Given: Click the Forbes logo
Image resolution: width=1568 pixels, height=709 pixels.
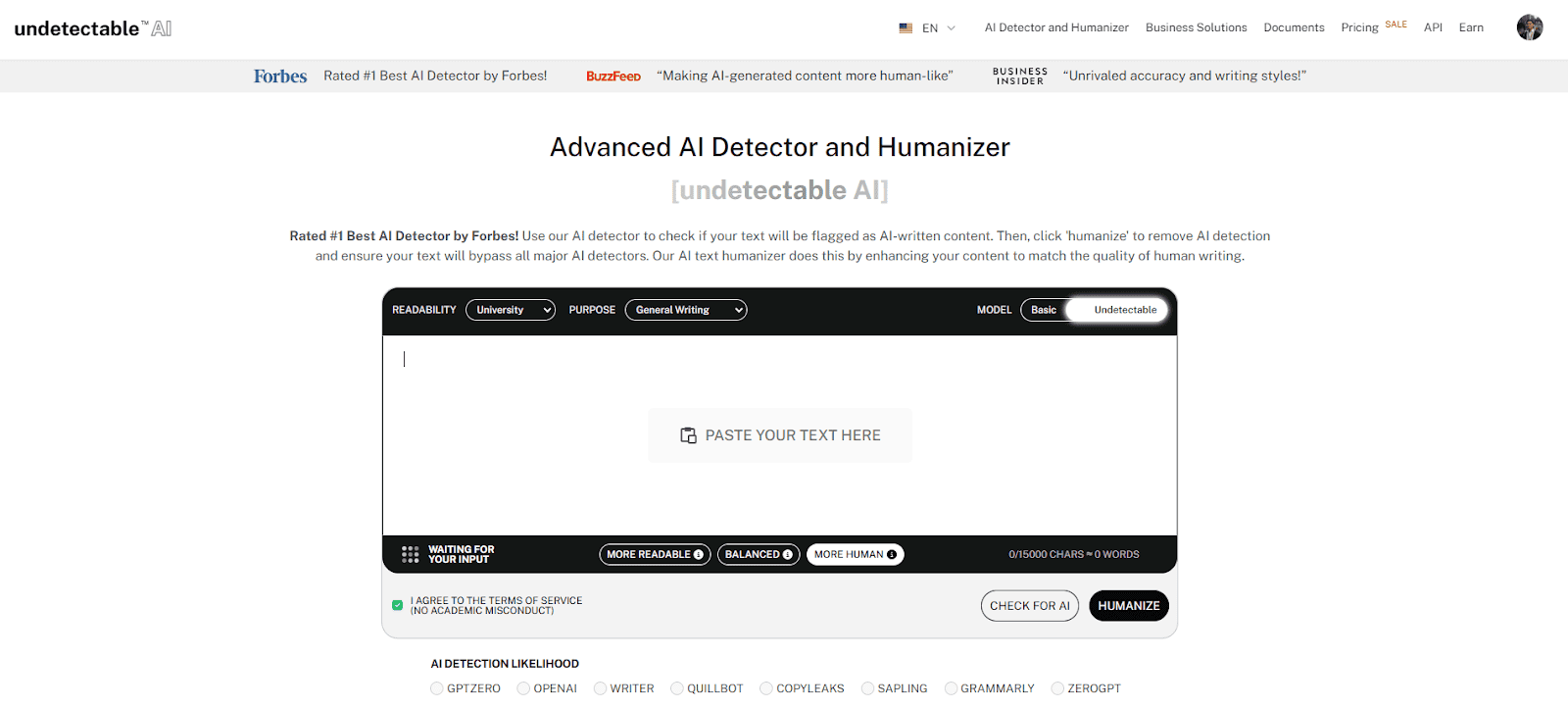Looking at the screenshot, I should pos(280,76).
